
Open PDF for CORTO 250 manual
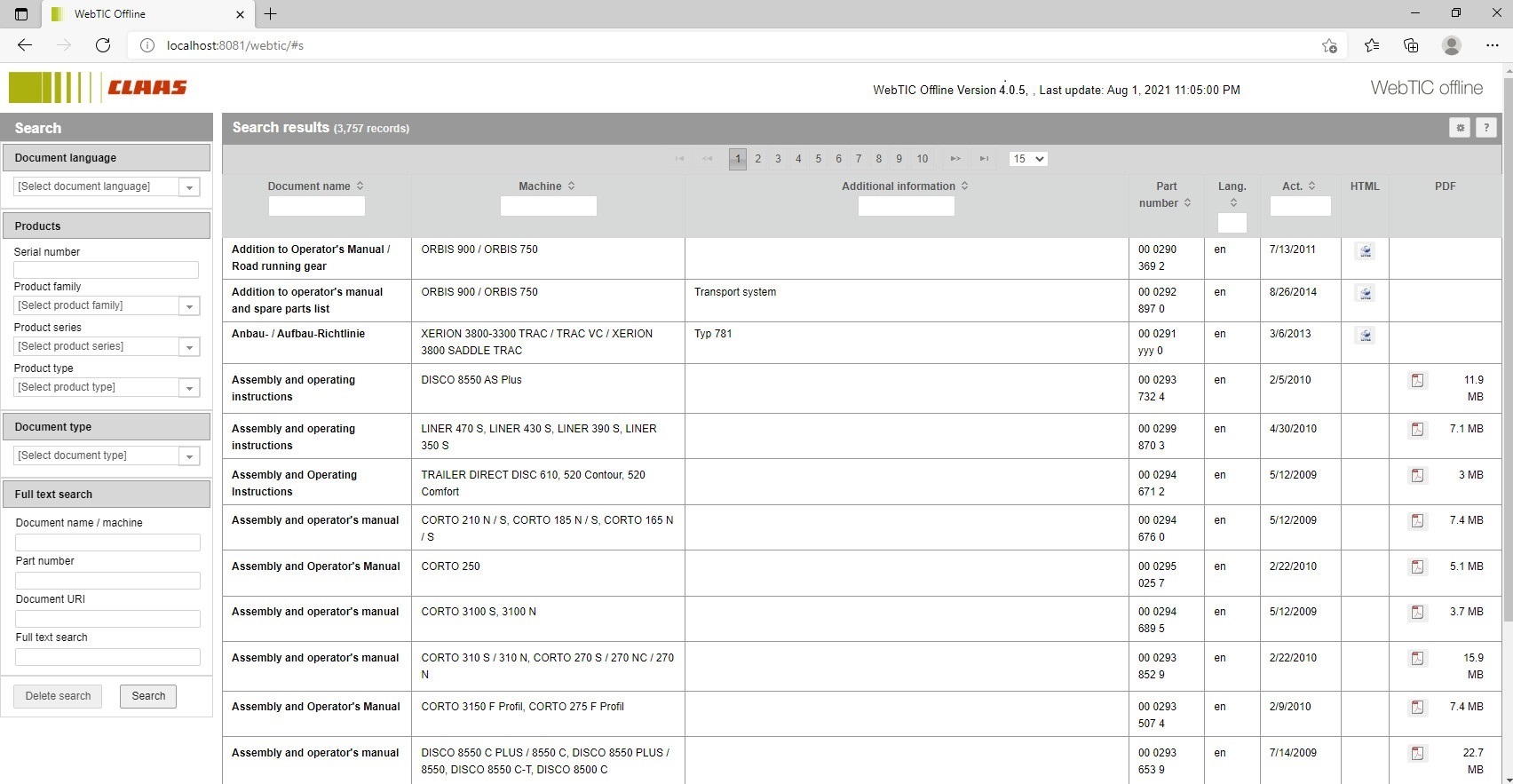pos(1417,567)
